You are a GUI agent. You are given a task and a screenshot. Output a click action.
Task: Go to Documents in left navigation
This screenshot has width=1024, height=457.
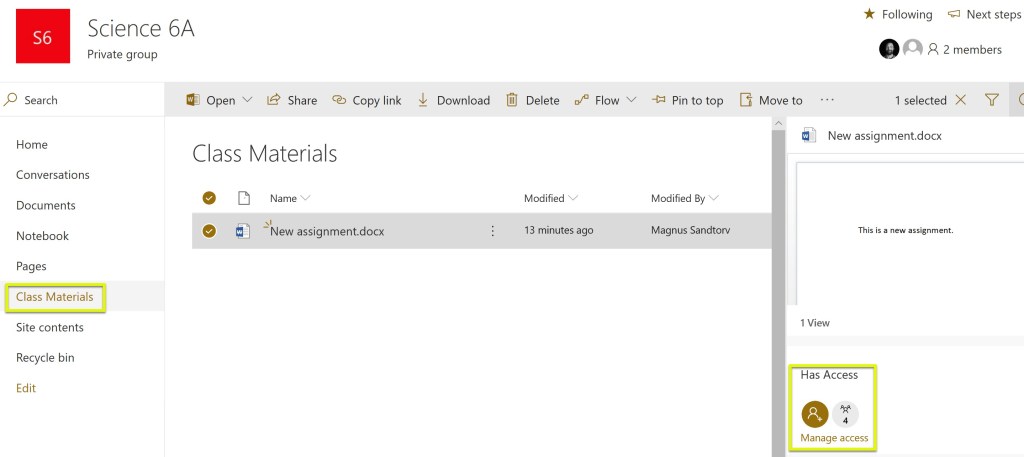pos(46,205)
